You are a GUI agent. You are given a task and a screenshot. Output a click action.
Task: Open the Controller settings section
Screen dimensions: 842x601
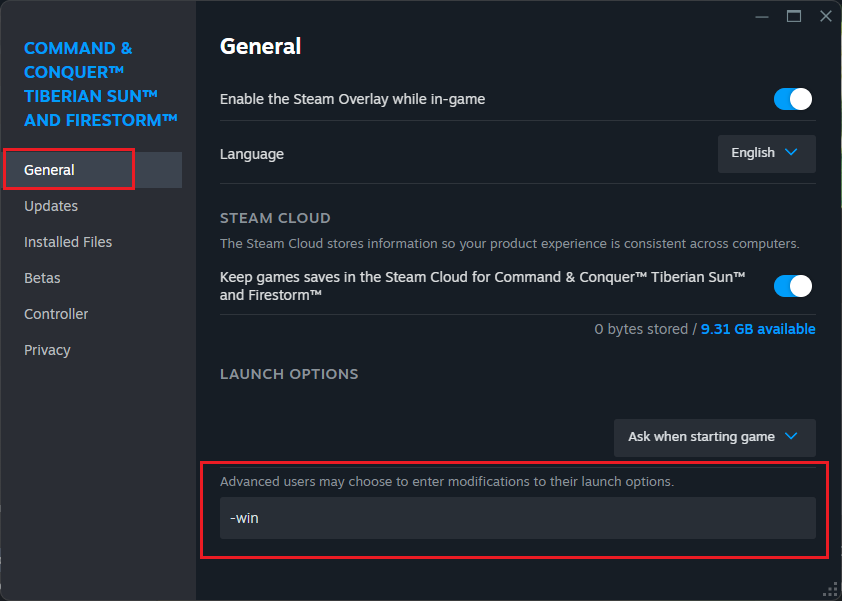tap(56, 314)
